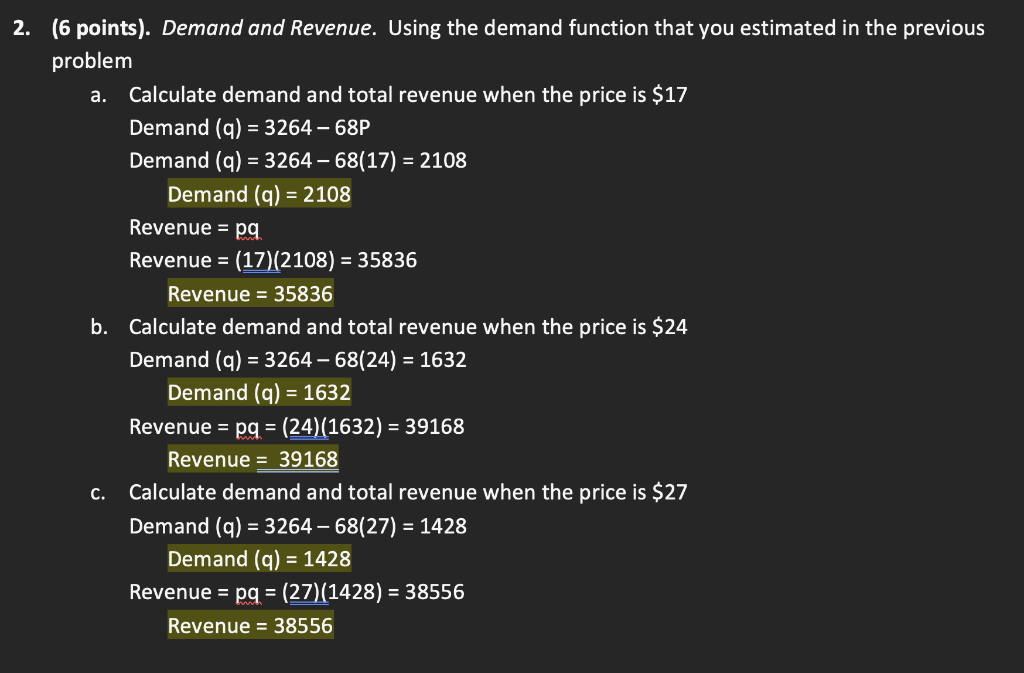
Task: Select the Revenue = pq formula in part a
Action: [x=193, y=227]
